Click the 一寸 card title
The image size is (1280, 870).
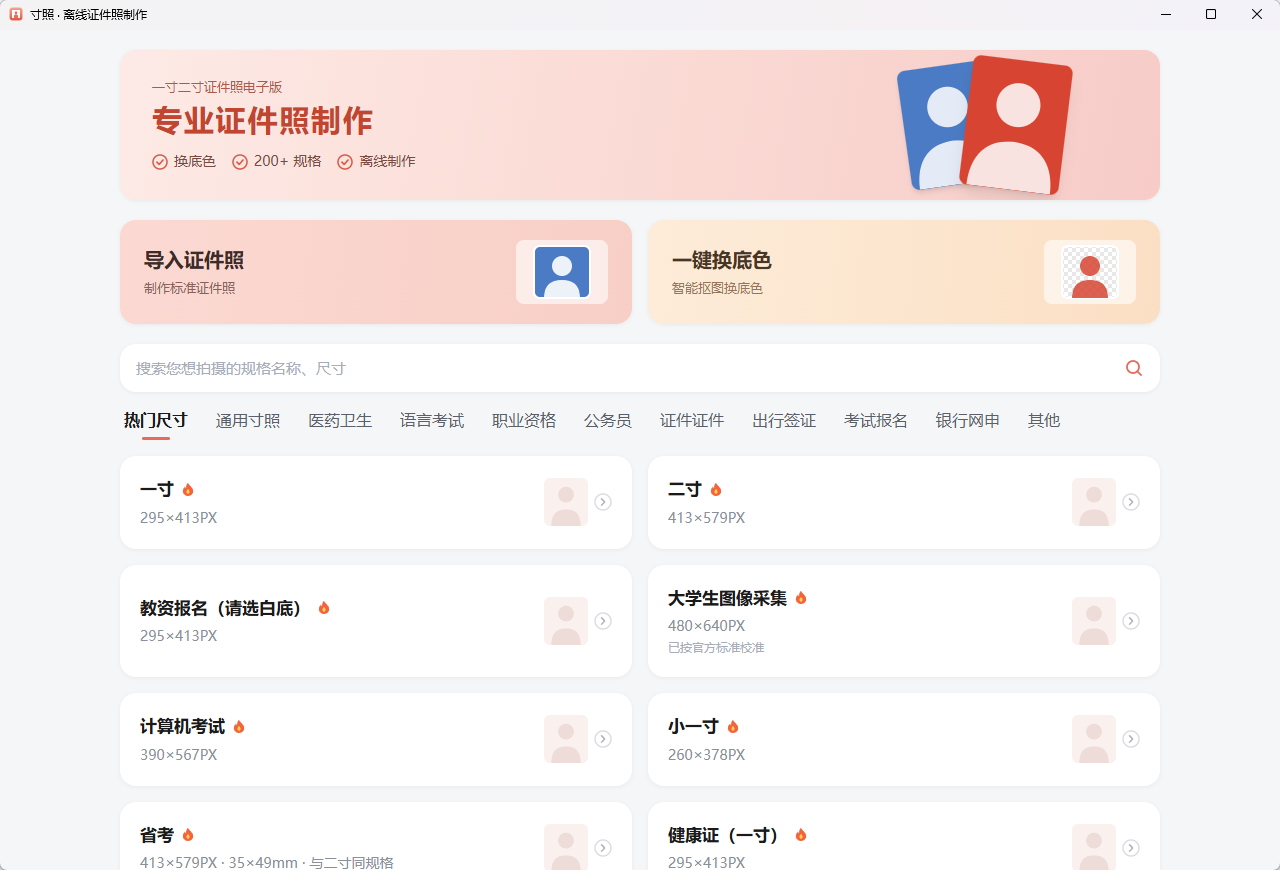pyautogui.click(x=157, y=490)
